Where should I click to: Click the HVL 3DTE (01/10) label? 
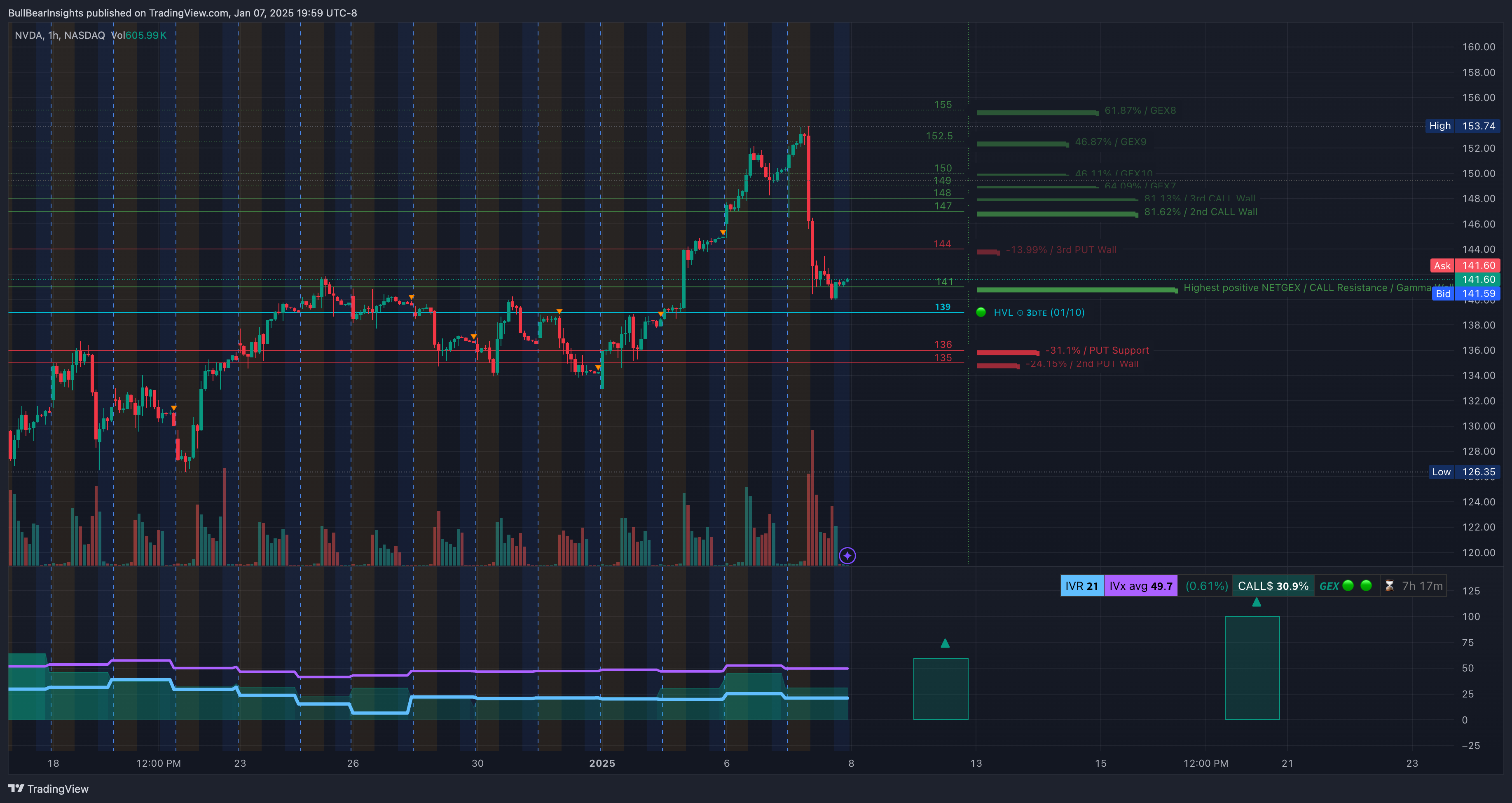coord(1039,312)
